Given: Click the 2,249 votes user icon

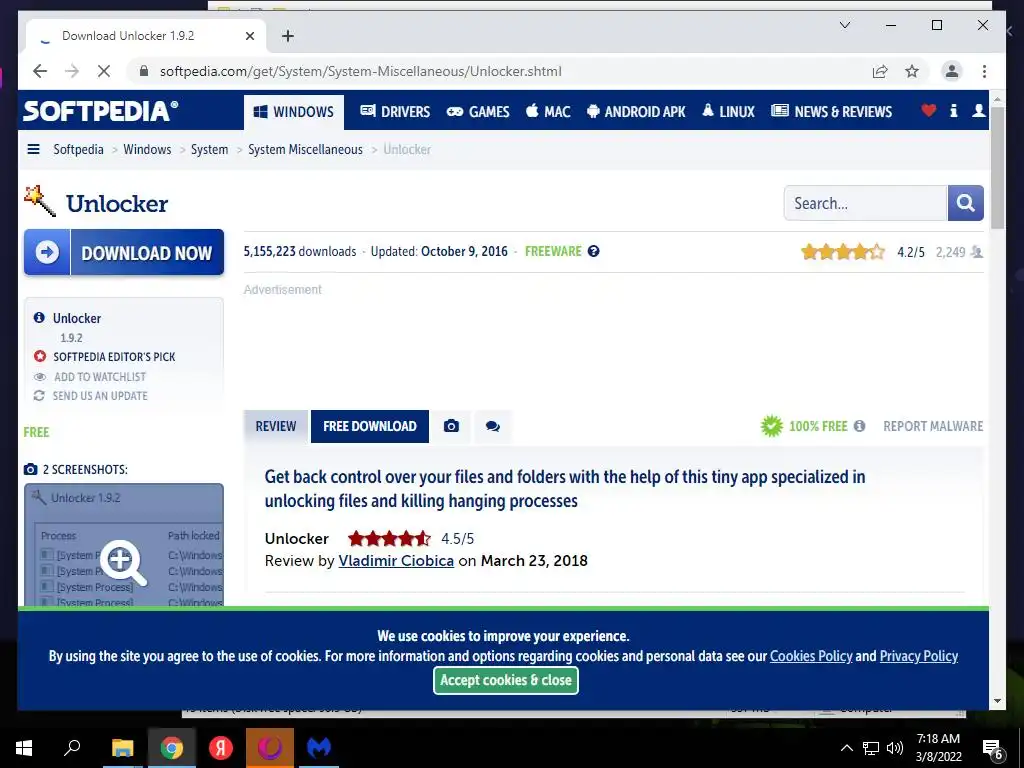Looking at the screenshot, I should 976,252.
